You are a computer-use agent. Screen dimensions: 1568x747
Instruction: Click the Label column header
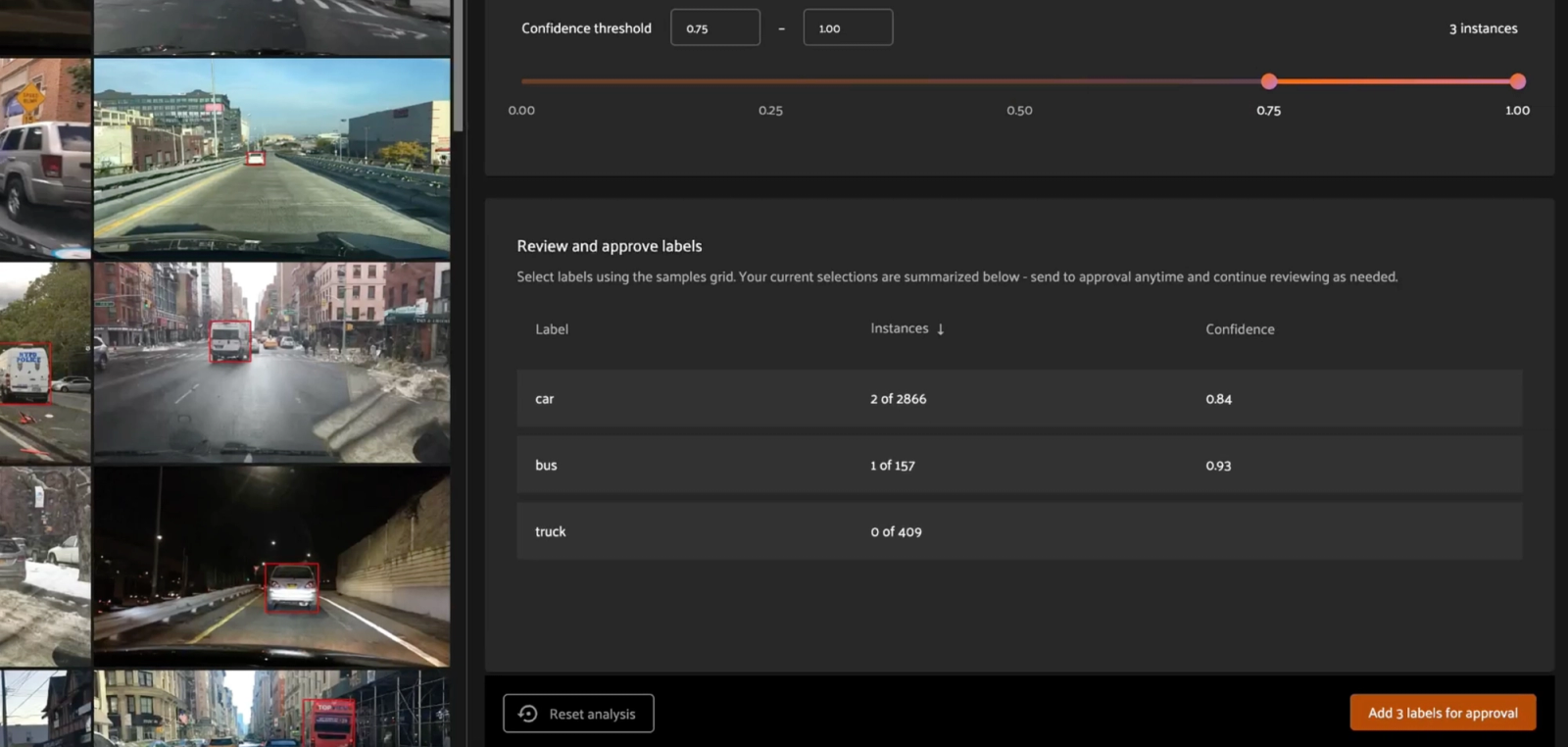point(552,329)
